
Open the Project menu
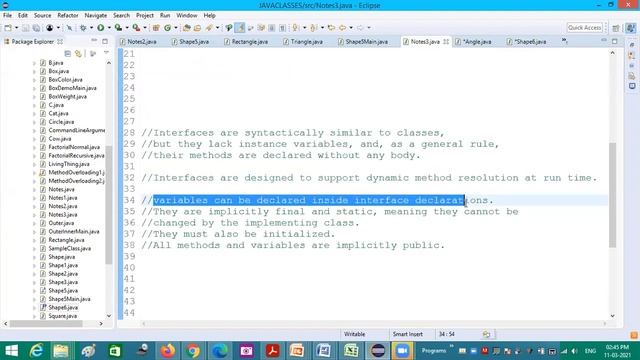[144, 16]
